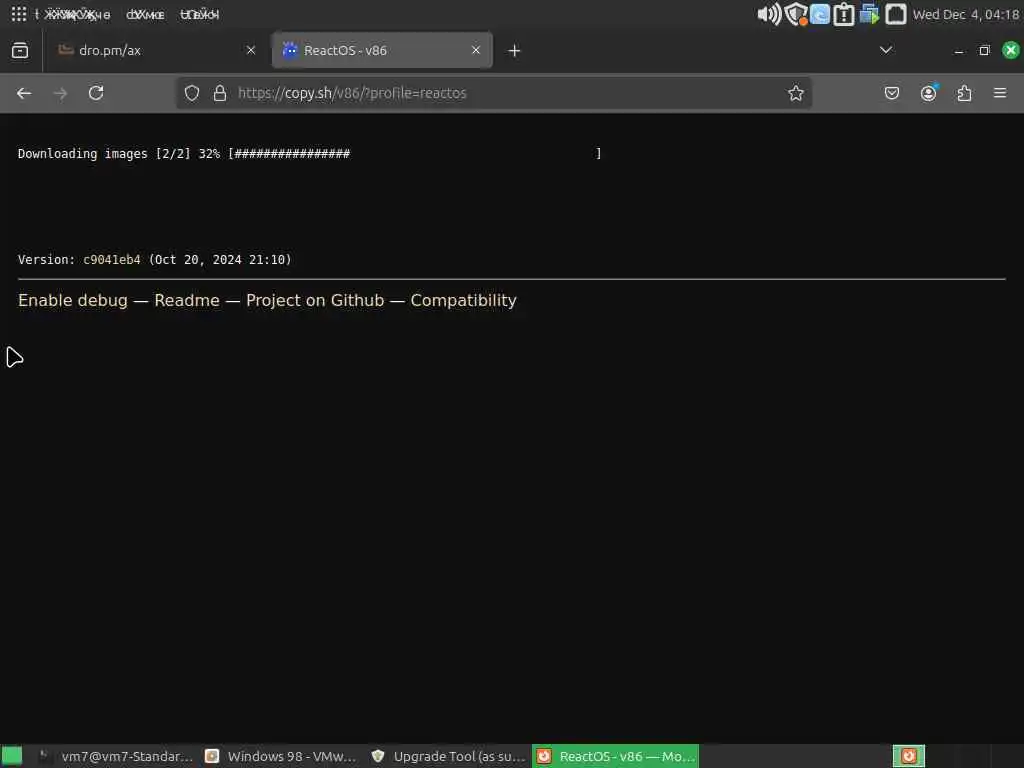Open the Firefox hamburger application menu
1024x768 pixels.
coord(1000,93)
